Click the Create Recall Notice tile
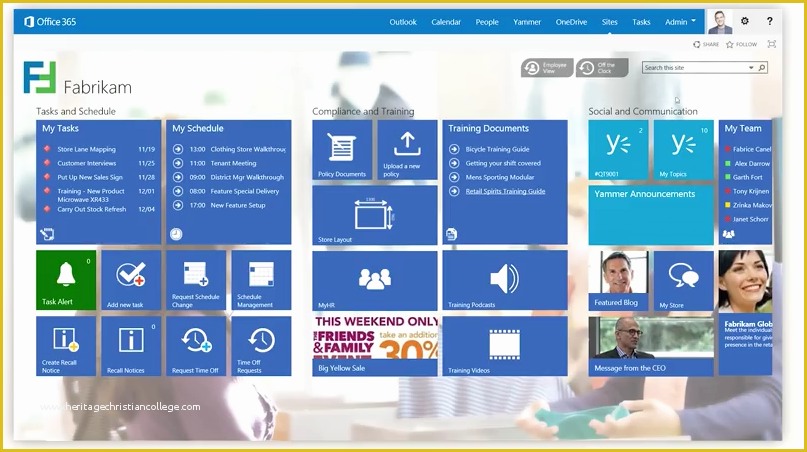The image size is (807, 452). pyautogui.click(x=66, y=346)
